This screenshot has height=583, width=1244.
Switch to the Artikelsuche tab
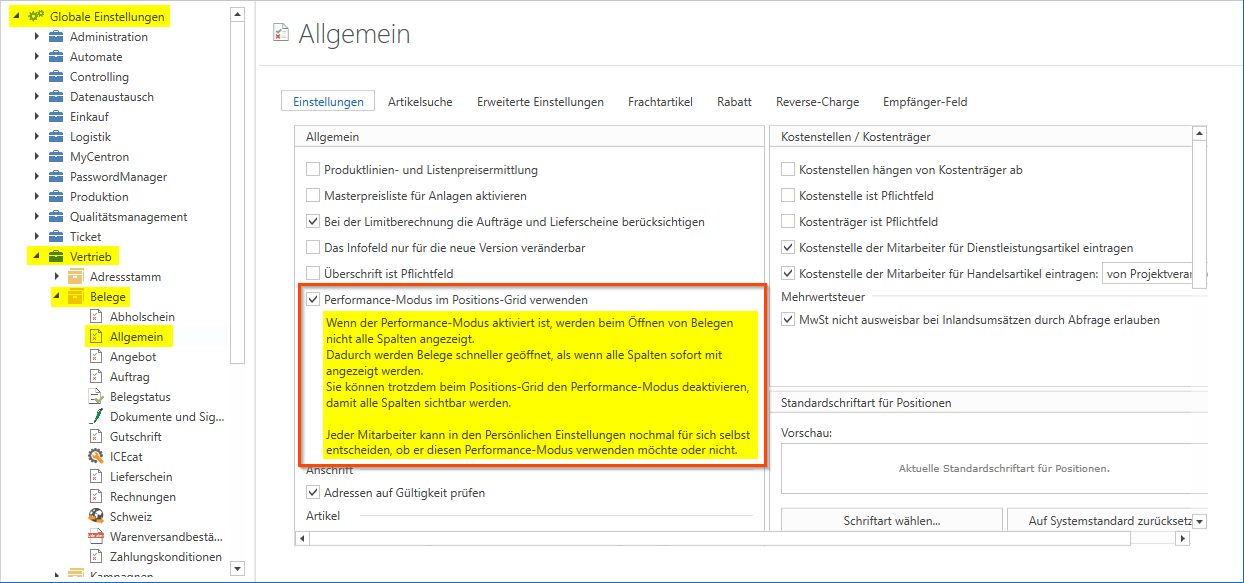point(420,102)
